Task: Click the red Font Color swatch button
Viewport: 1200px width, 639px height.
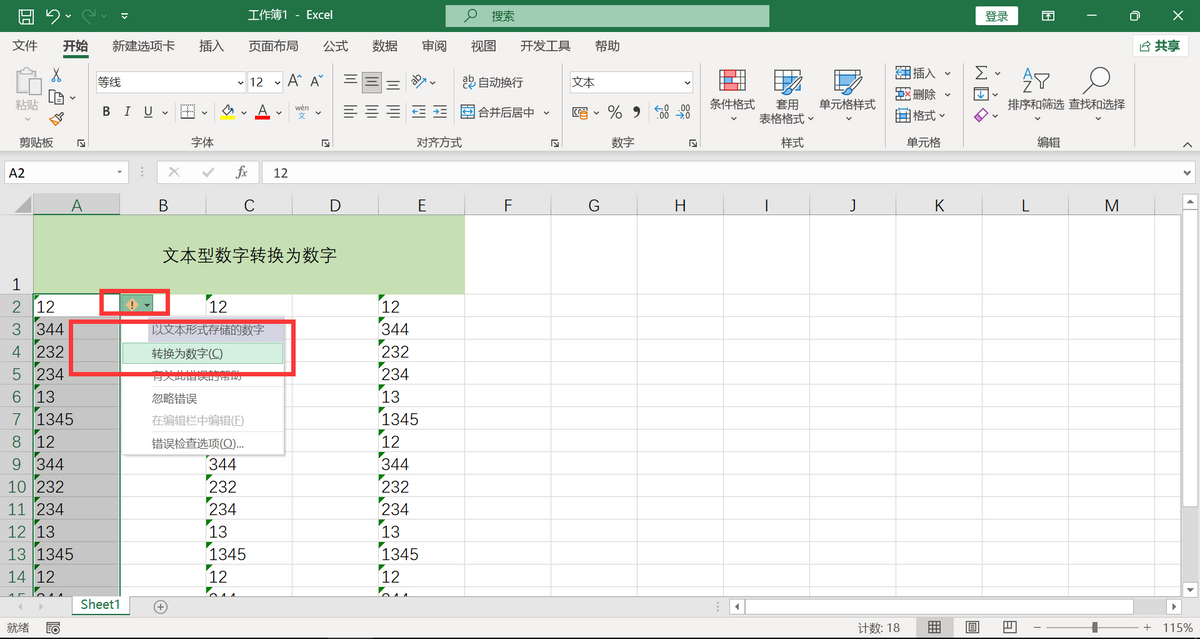Action: (263, 112)
